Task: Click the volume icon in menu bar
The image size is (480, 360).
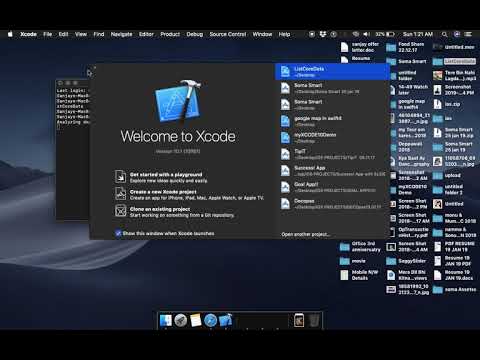Action: coord(366,34)
